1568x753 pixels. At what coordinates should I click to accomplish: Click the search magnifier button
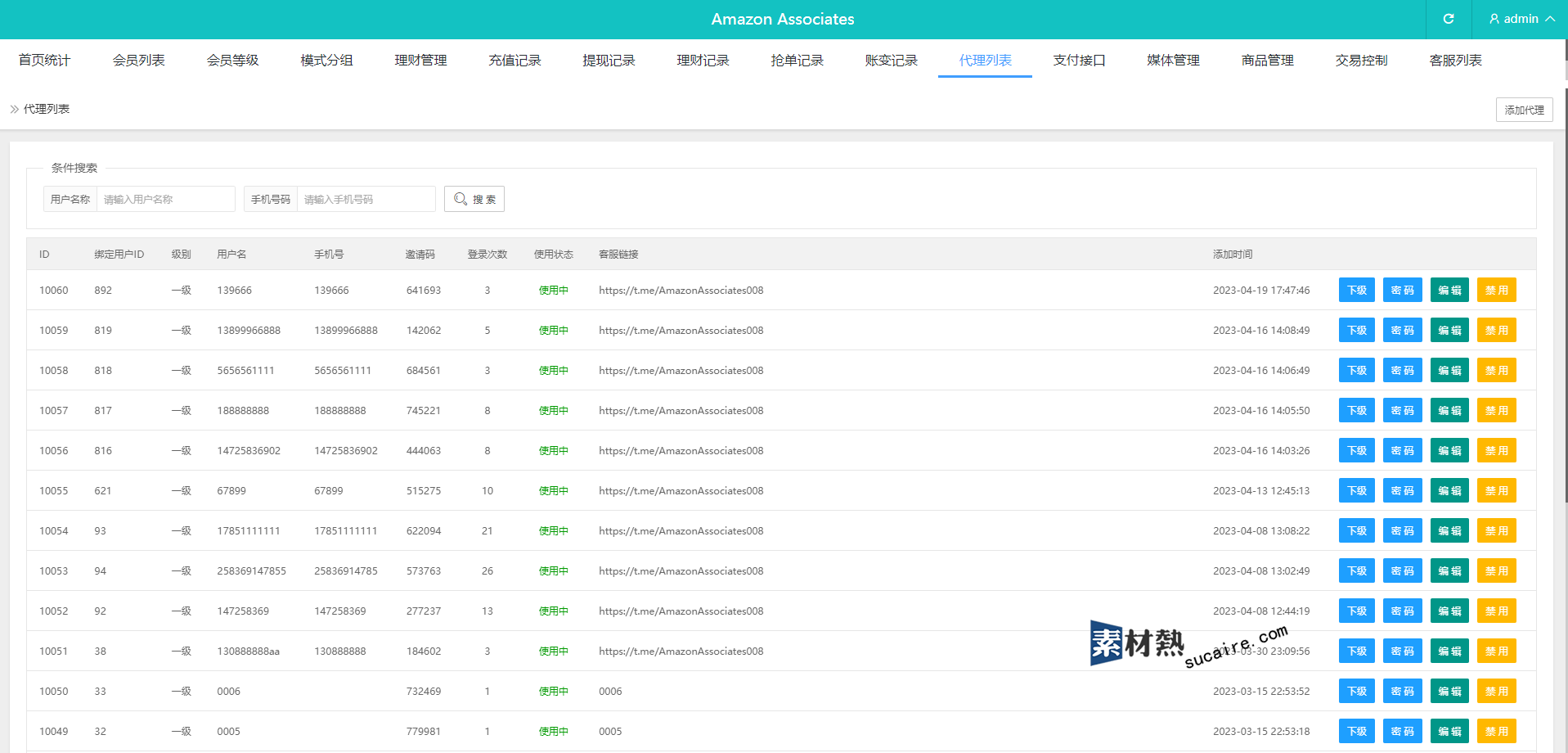474,199
